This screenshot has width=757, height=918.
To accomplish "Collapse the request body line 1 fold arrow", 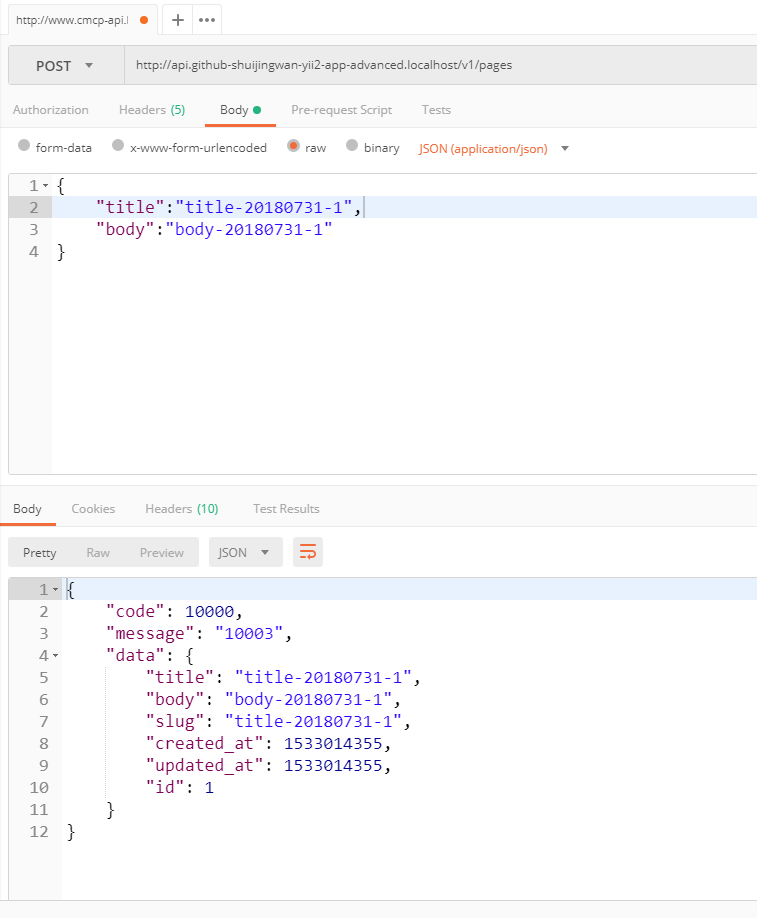I will tap(45, 186).
